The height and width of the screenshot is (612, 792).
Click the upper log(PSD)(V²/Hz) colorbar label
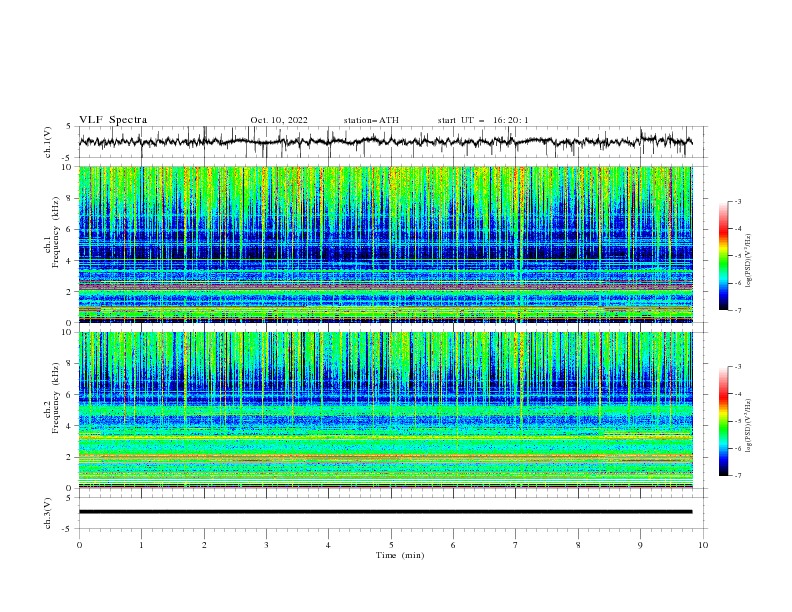click(x=749, y=261)
